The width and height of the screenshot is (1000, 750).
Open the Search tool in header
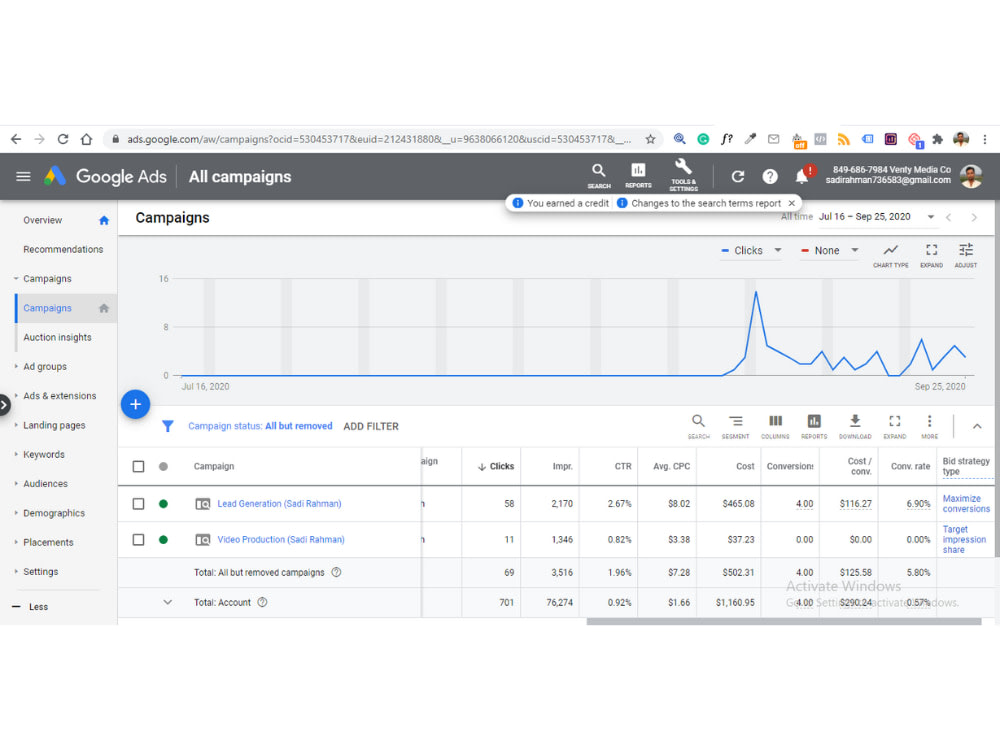[x=598, y=176]
